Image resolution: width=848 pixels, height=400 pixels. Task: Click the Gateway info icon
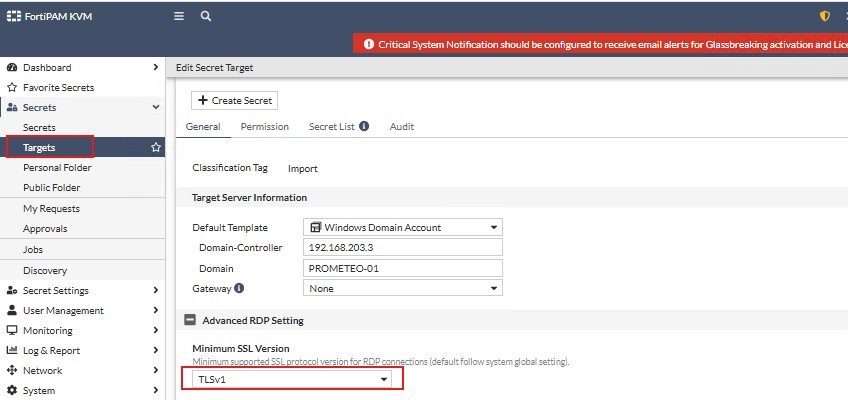coord(239,288)
